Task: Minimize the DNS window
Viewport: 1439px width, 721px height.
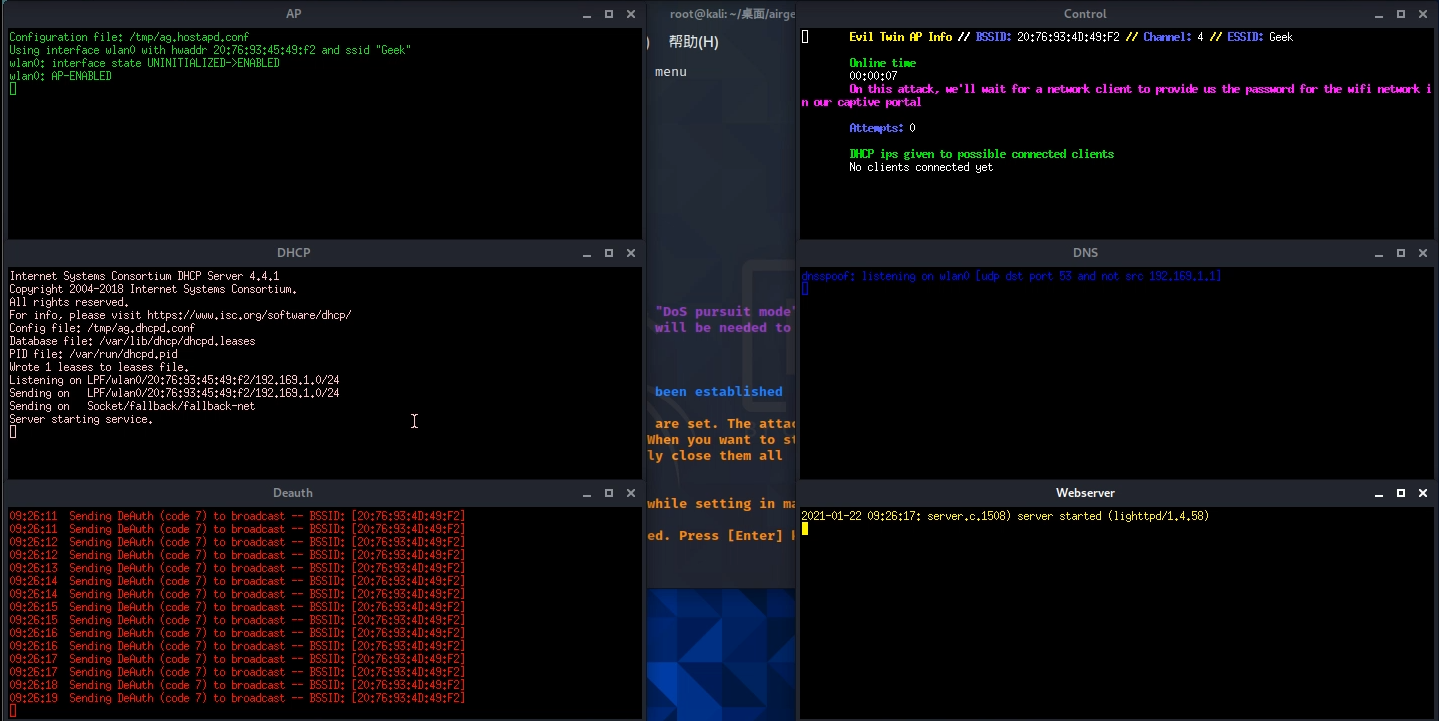Action: point(1379,254)
